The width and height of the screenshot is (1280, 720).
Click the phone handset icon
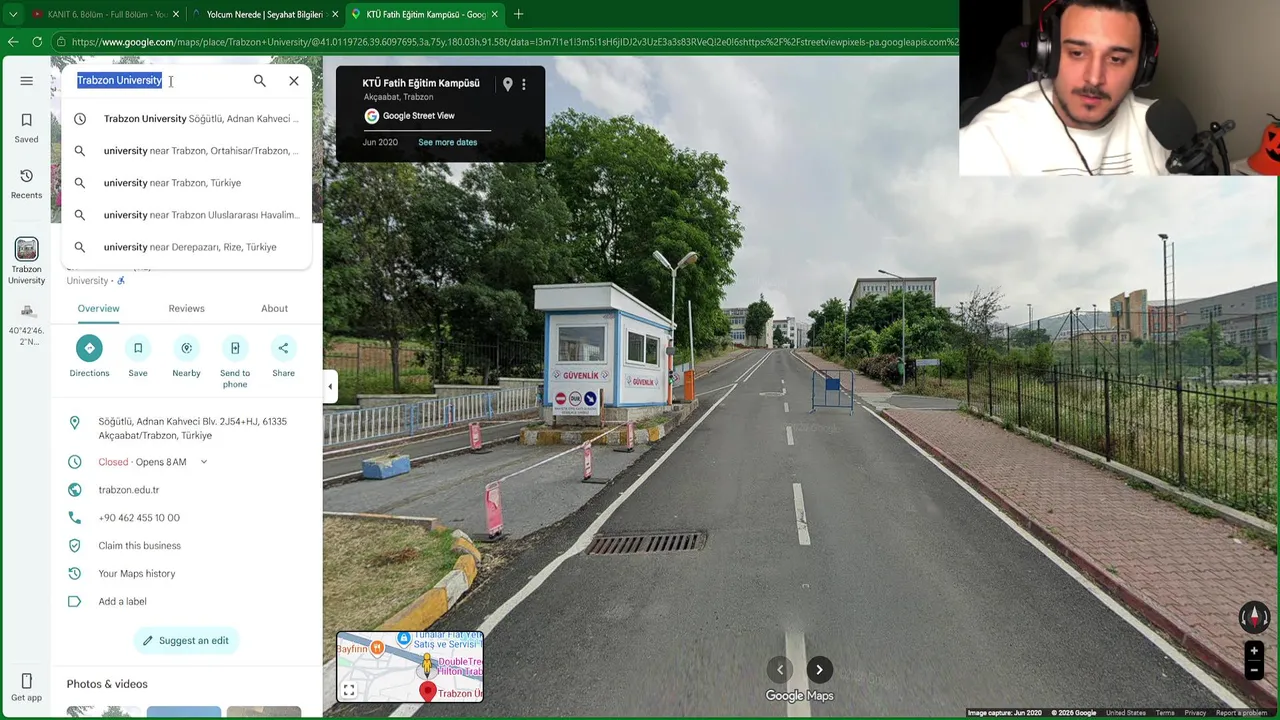point(74,518)
